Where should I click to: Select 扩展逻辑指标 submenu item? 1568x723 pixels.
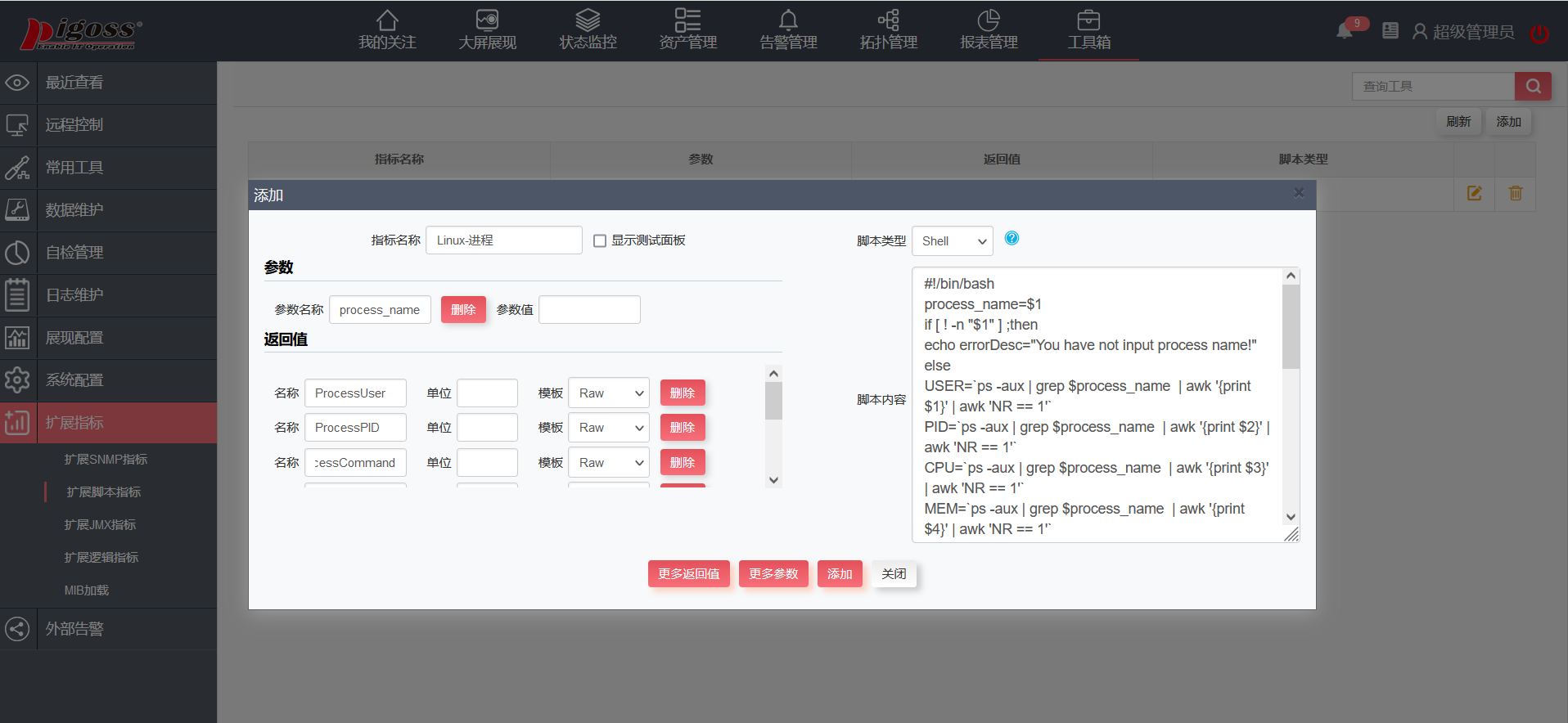[101, 558]
